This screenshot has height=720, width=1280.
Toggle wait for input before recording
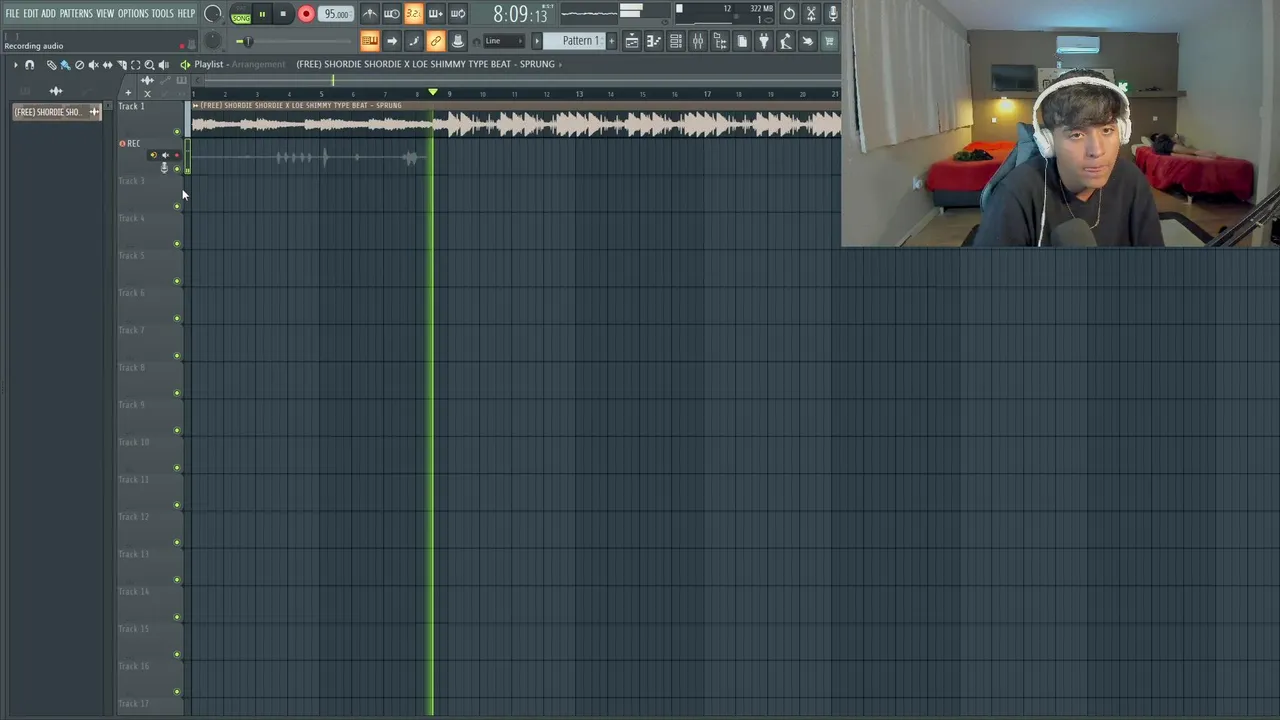[392, 14]
